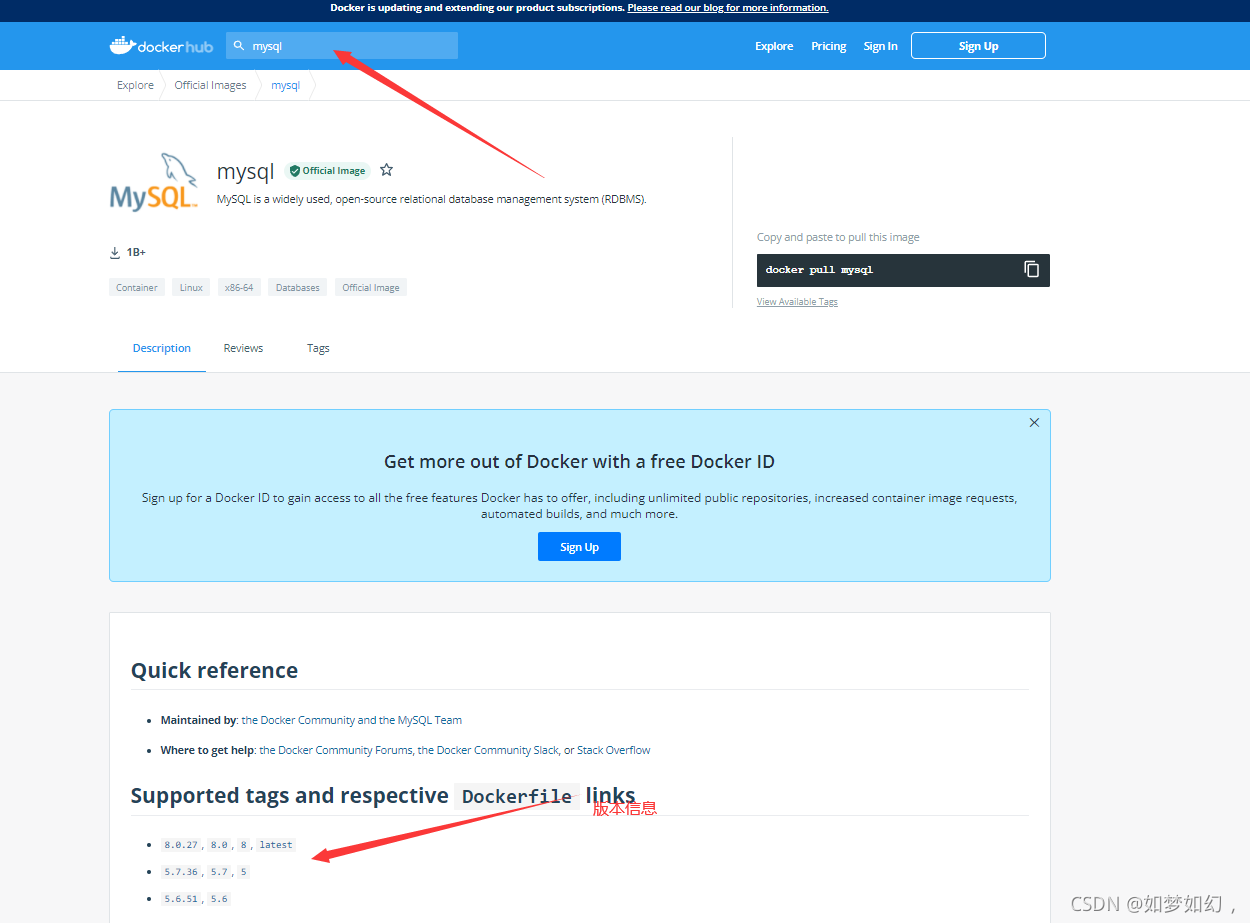Image resolution: width=1250 pixels, height=923 pixels.
Task: Go to Explore breadcrumb
Action: click(135, 85)
